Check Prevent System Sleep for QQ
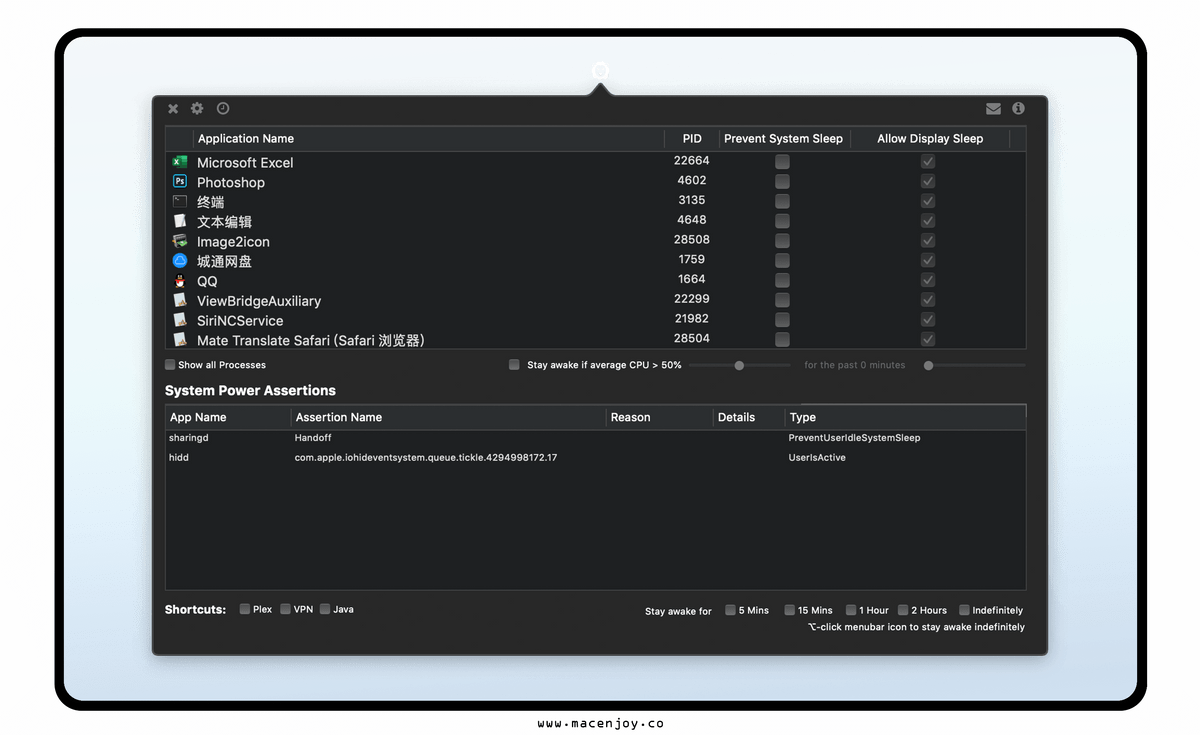1200x735 pixels. [x=782, y=280]
